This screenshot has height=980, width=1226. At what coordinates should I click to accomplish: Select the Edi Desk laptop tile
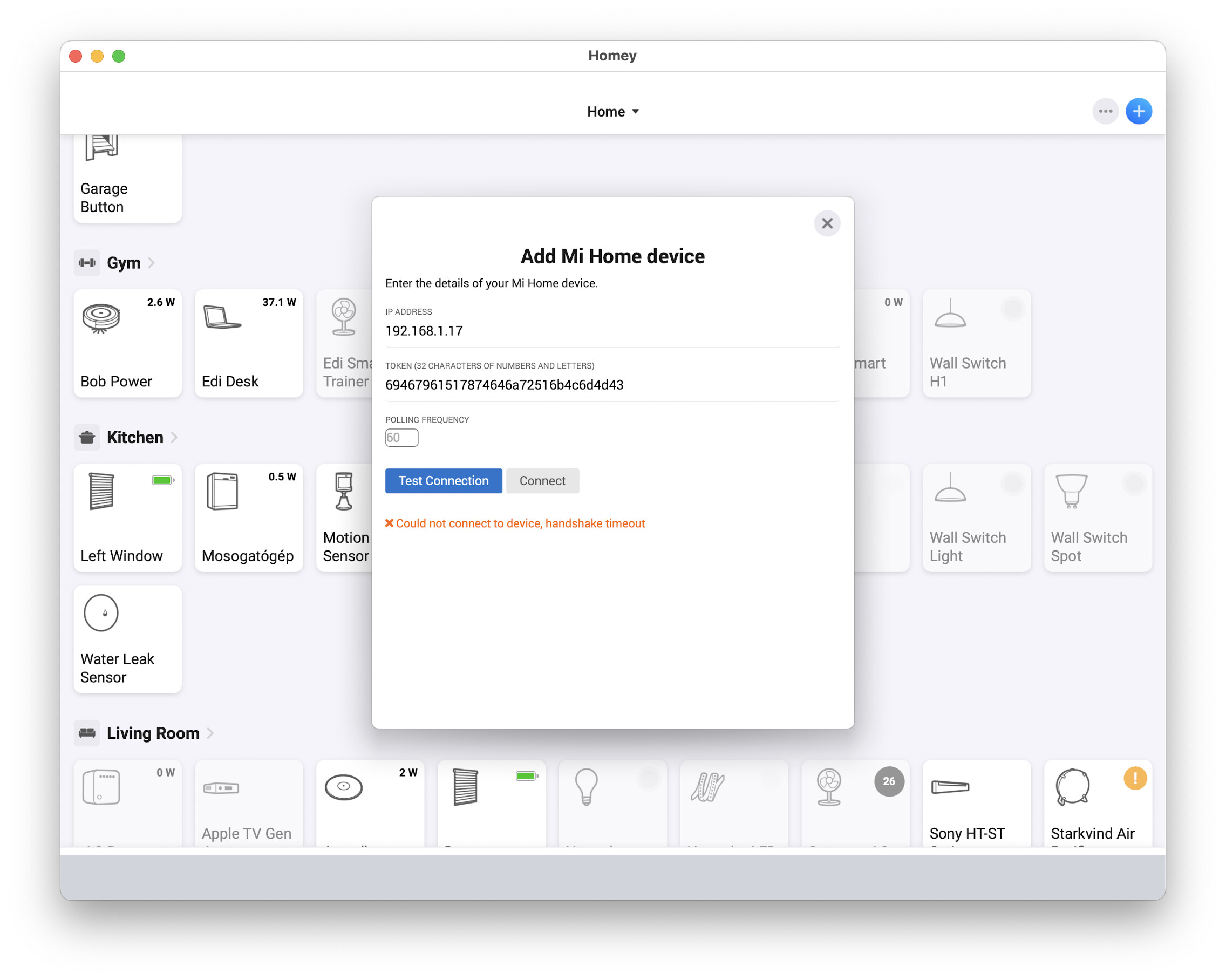[249, 343]
